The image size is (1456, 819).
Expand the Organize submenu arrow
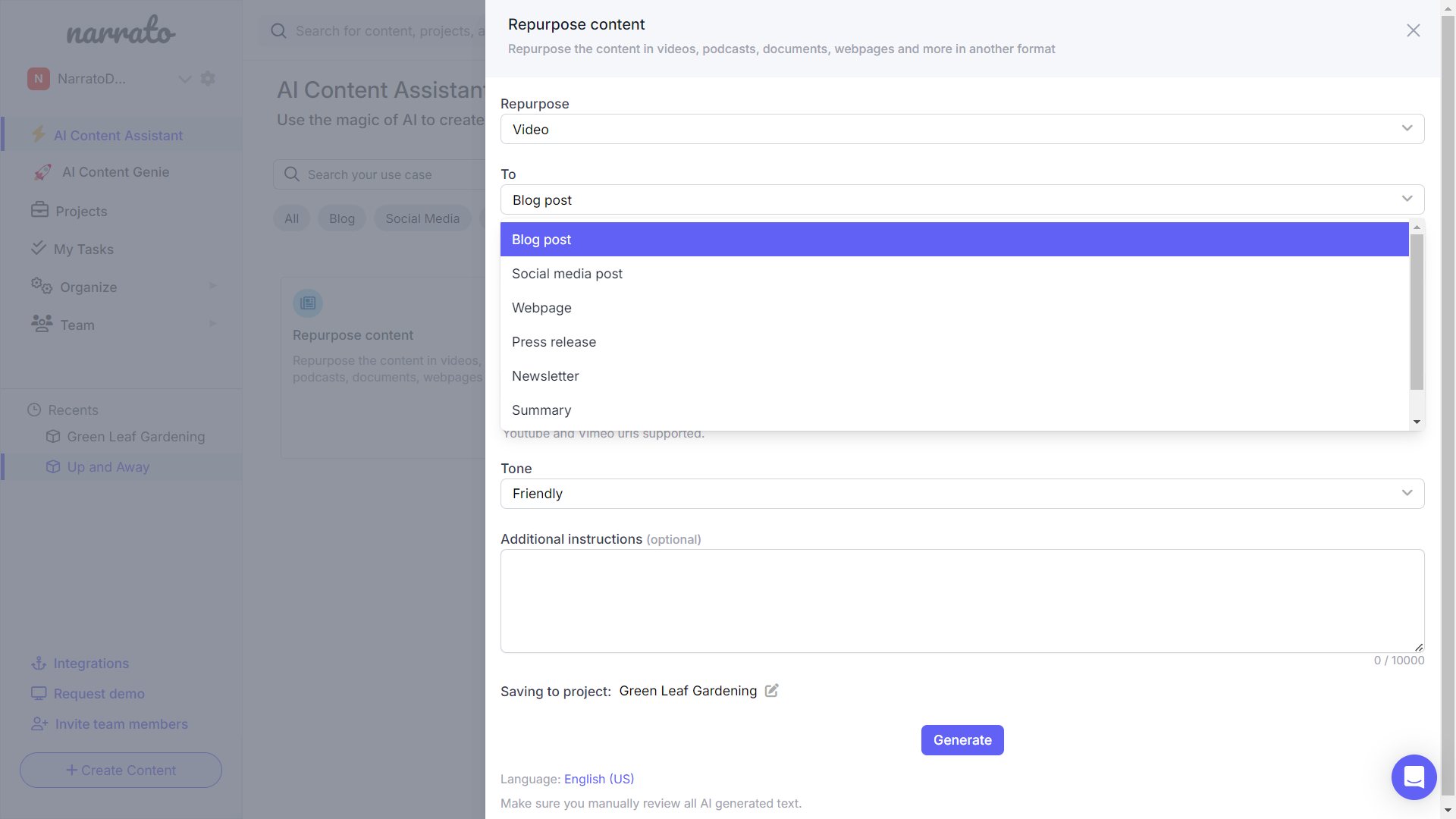[213, 287]
